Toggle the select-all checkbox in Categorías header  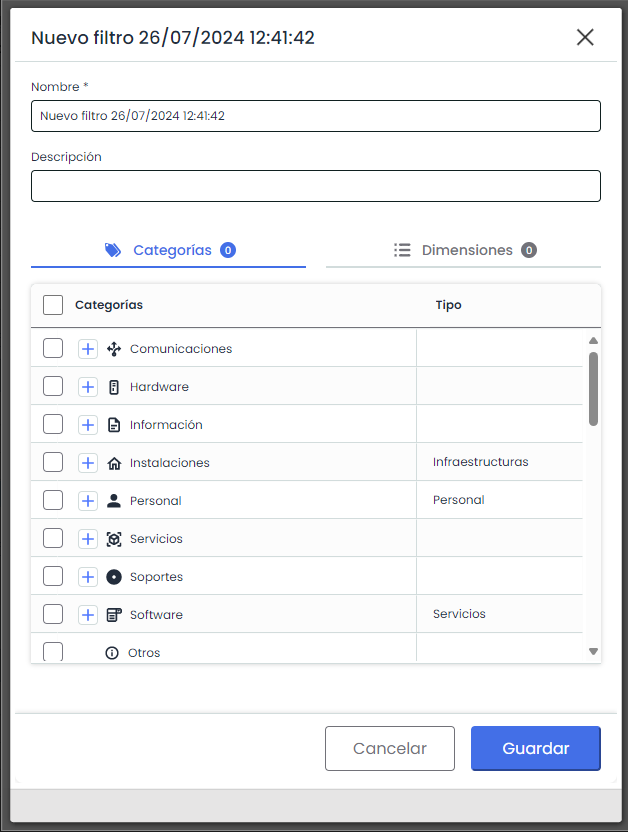click(53, 305)
